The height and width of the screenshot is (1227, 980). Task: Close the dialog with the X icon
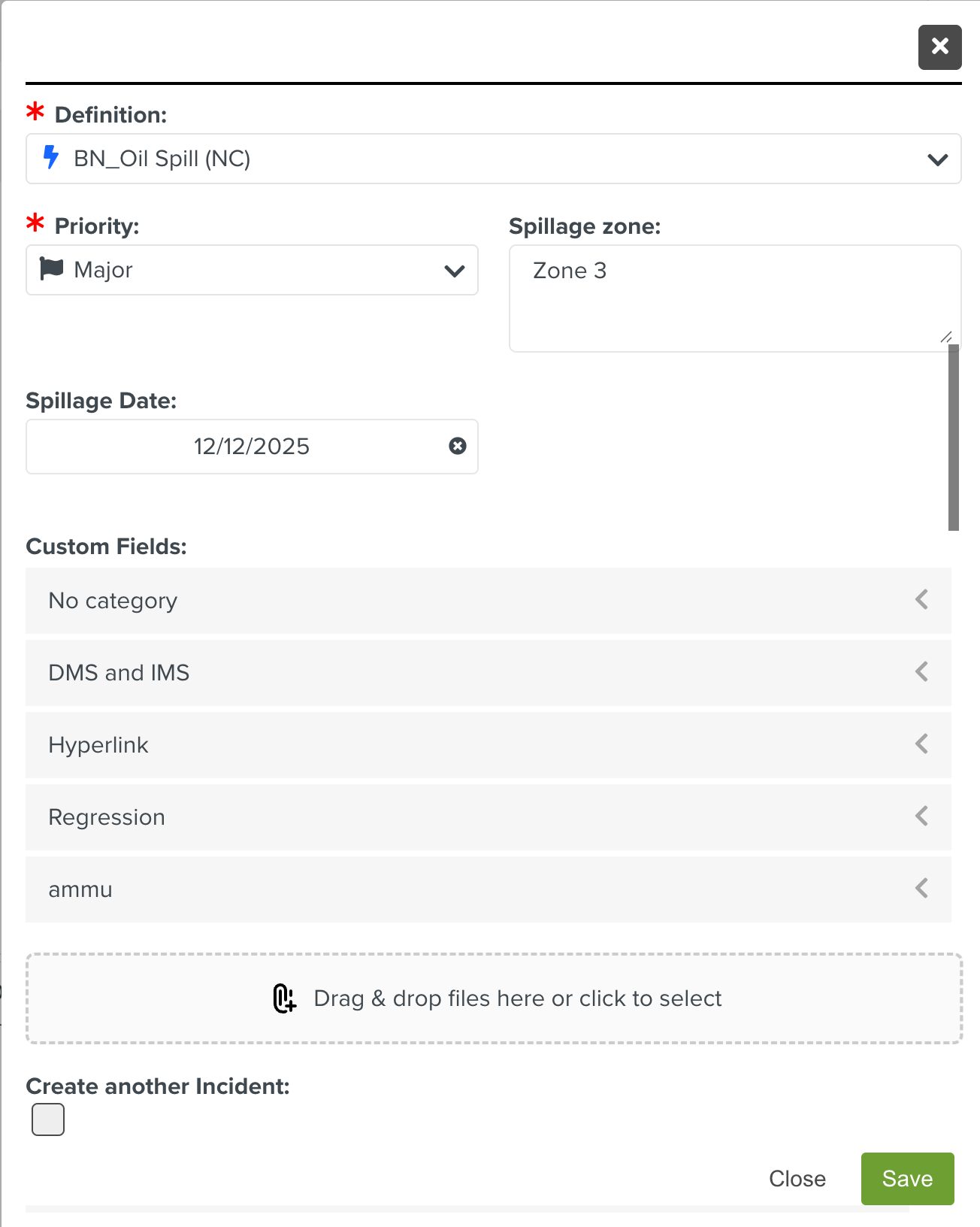939,47
